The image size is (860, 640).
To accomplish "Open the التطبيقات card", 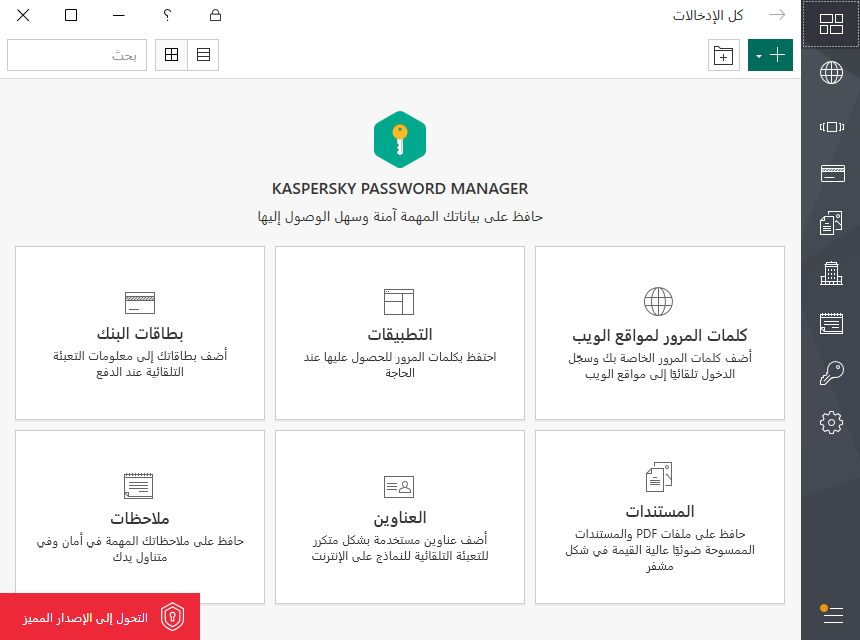I will pyautogui.click(x=400, y=333).
